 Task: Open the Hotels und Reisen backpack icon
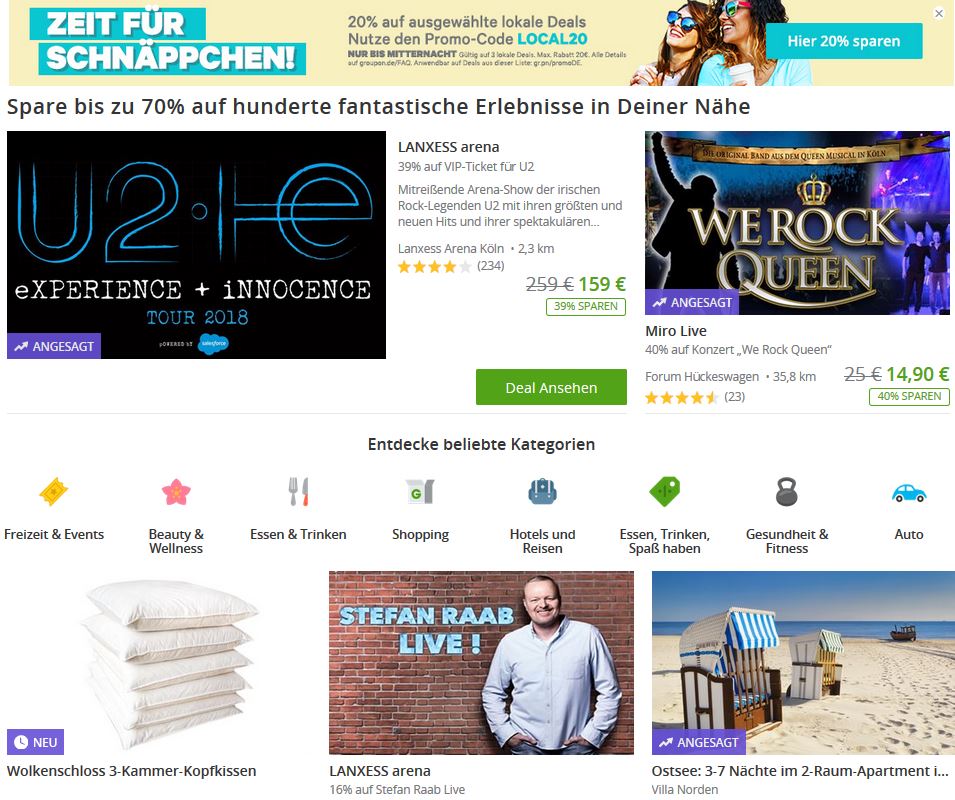(543, 492)
